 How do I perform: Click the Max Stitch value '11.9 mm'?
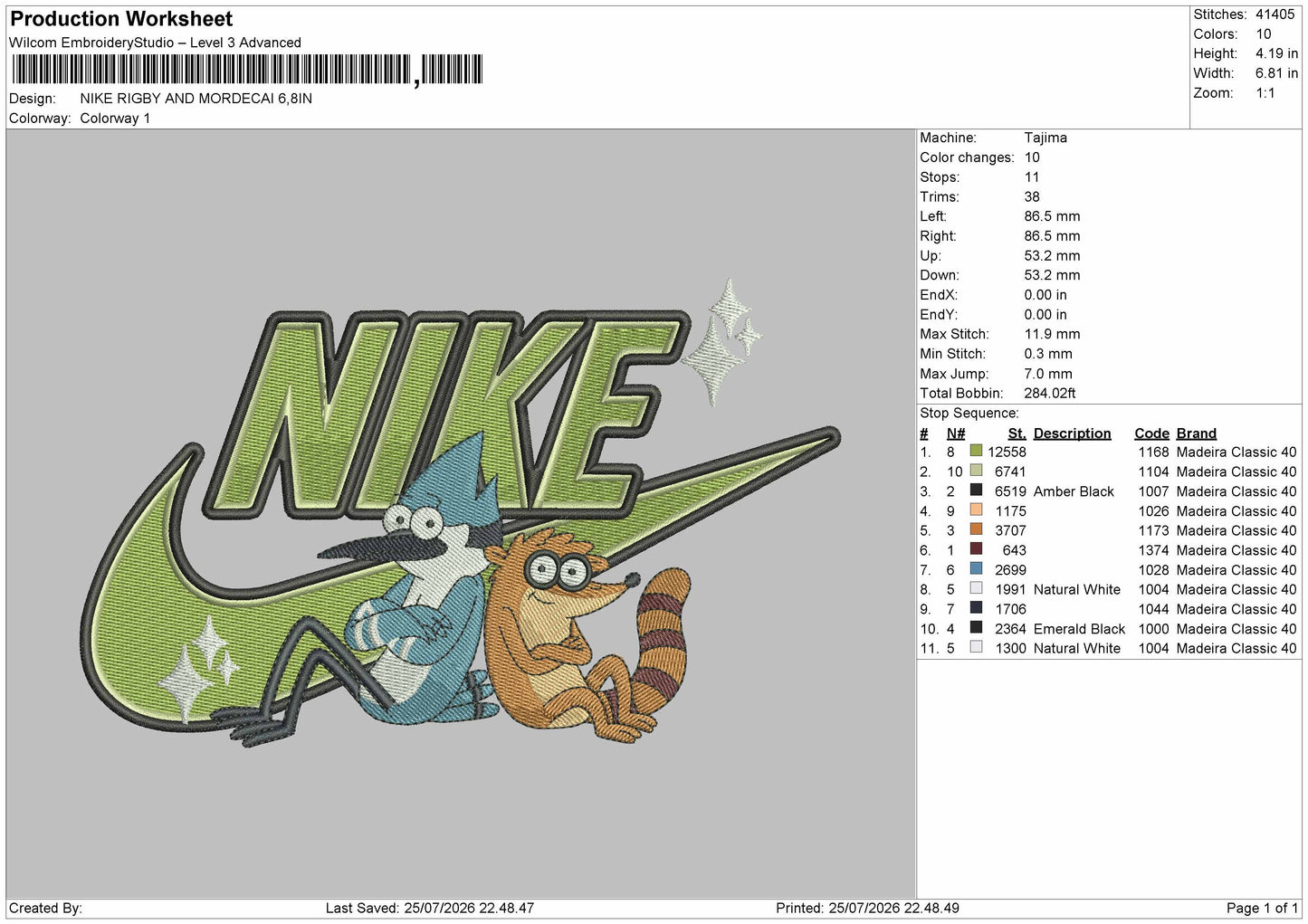click(x=1052, y=334)
